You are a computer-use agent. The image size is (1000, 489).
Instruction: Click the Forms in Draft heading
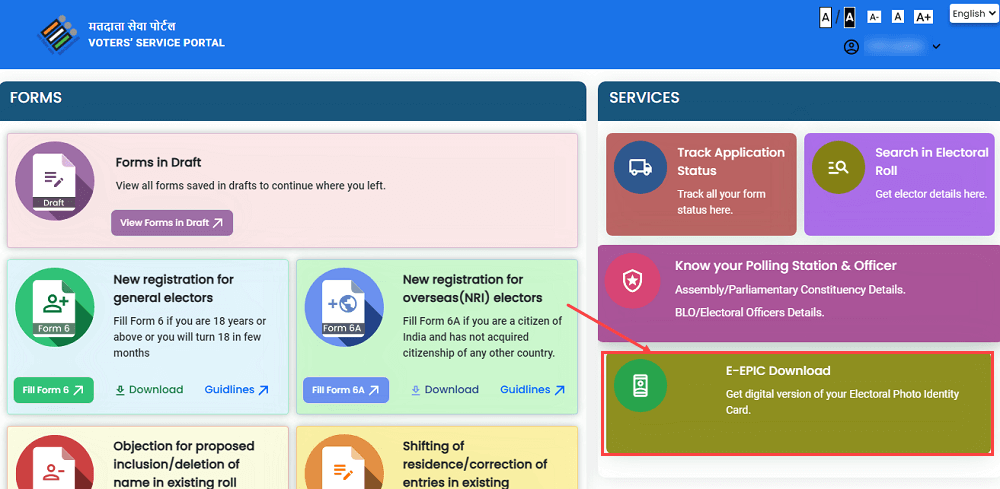pyautogui.click(x=159, y=163)
